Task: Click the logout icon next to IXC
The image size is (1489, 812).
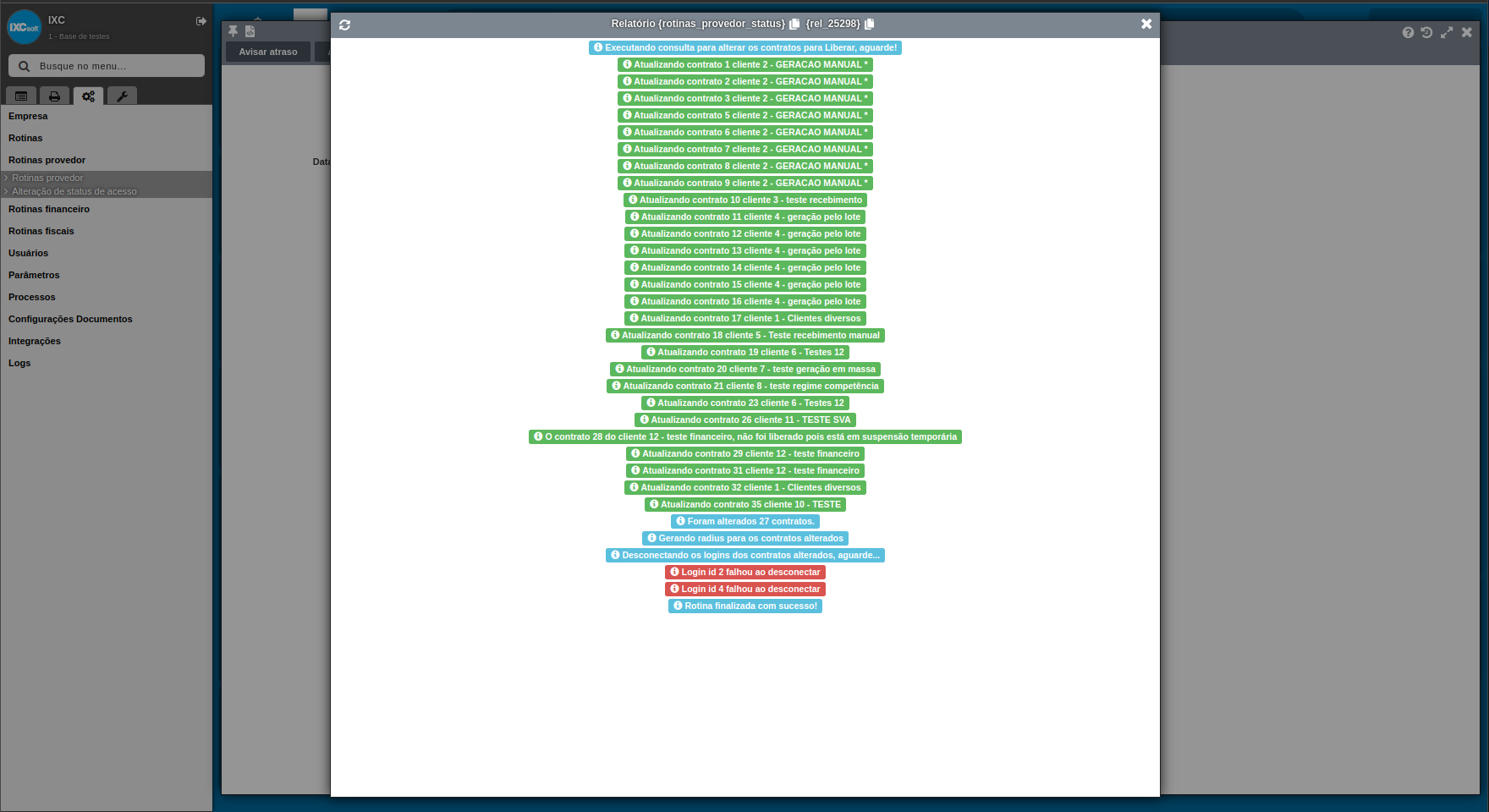Action: coord(201,21)
